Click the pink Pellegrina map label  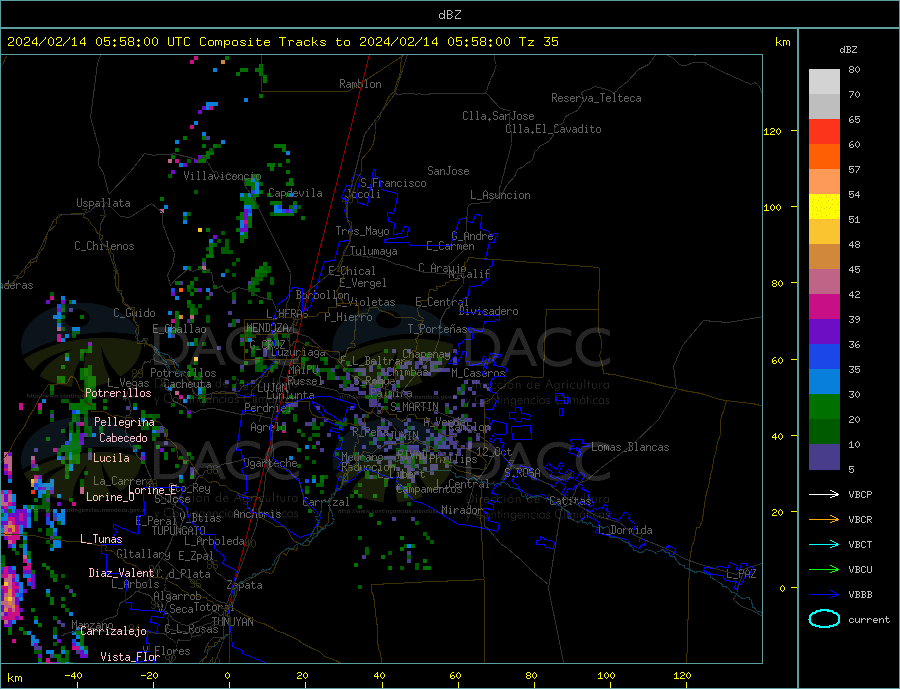(x=125, y=423)
